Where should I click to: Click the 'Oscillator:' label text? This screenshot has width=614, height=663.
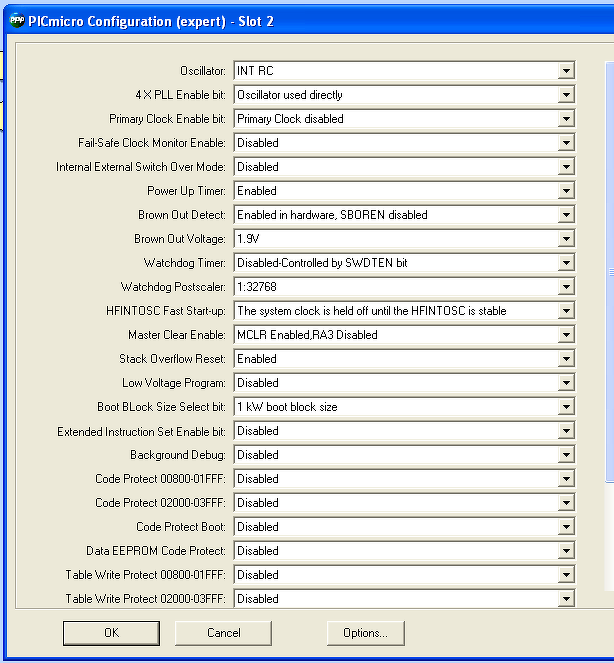pos(203,71)
